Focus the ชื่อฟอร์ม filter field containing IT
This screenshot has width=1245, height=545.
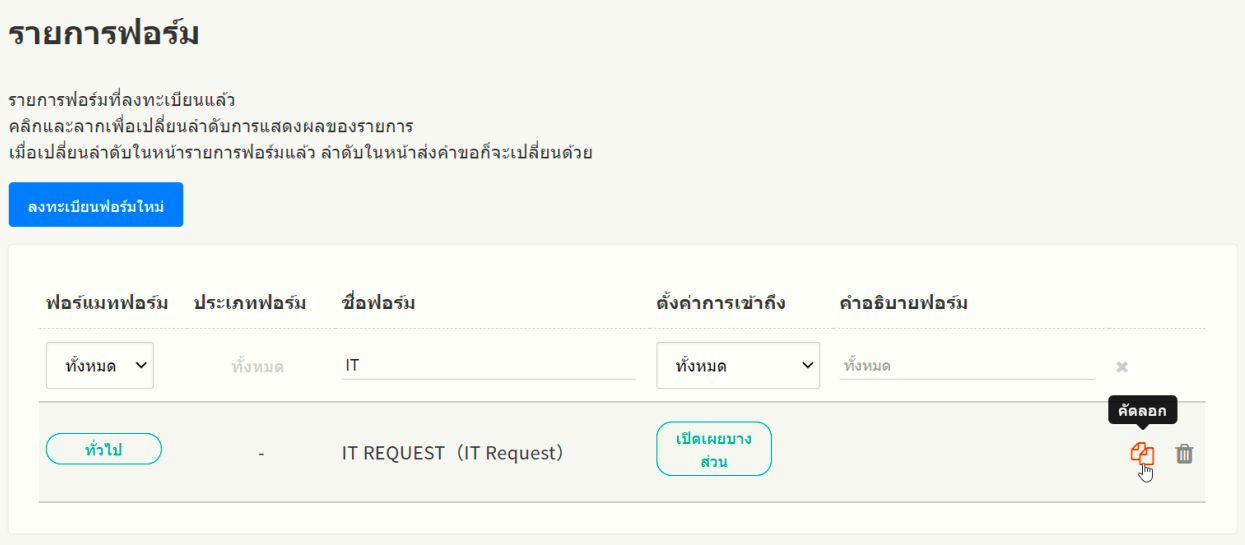tap(488, 366)
